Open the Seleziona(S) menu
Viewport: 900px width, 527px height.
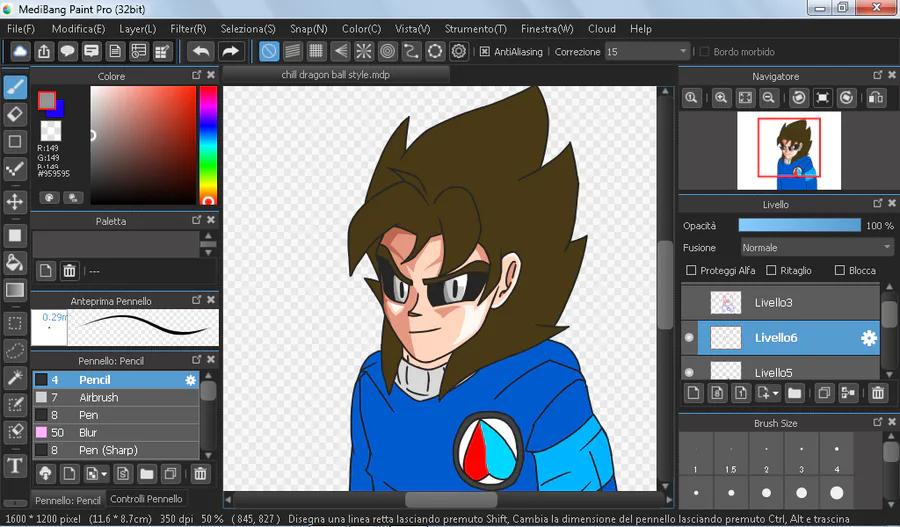pos(248,29)
